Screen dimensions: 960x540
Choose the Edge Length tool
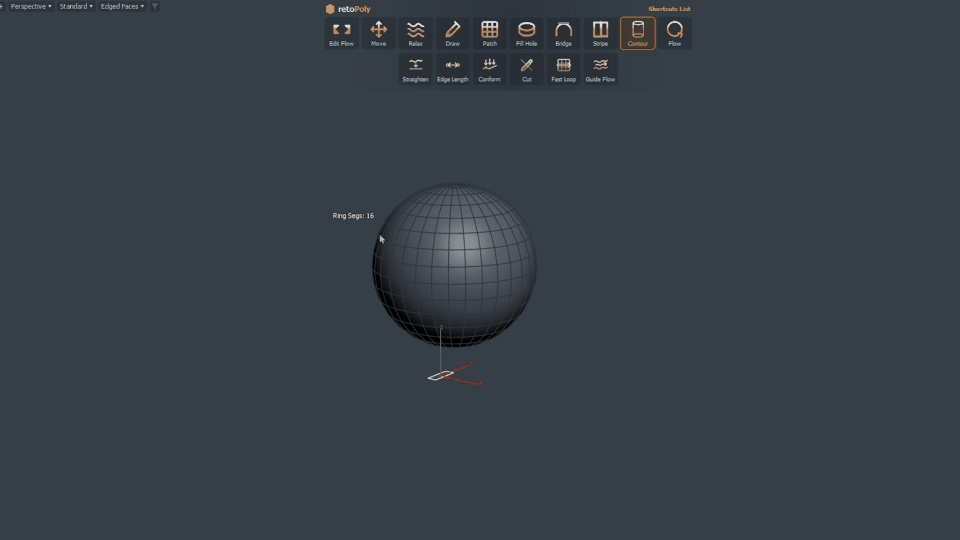452,70
